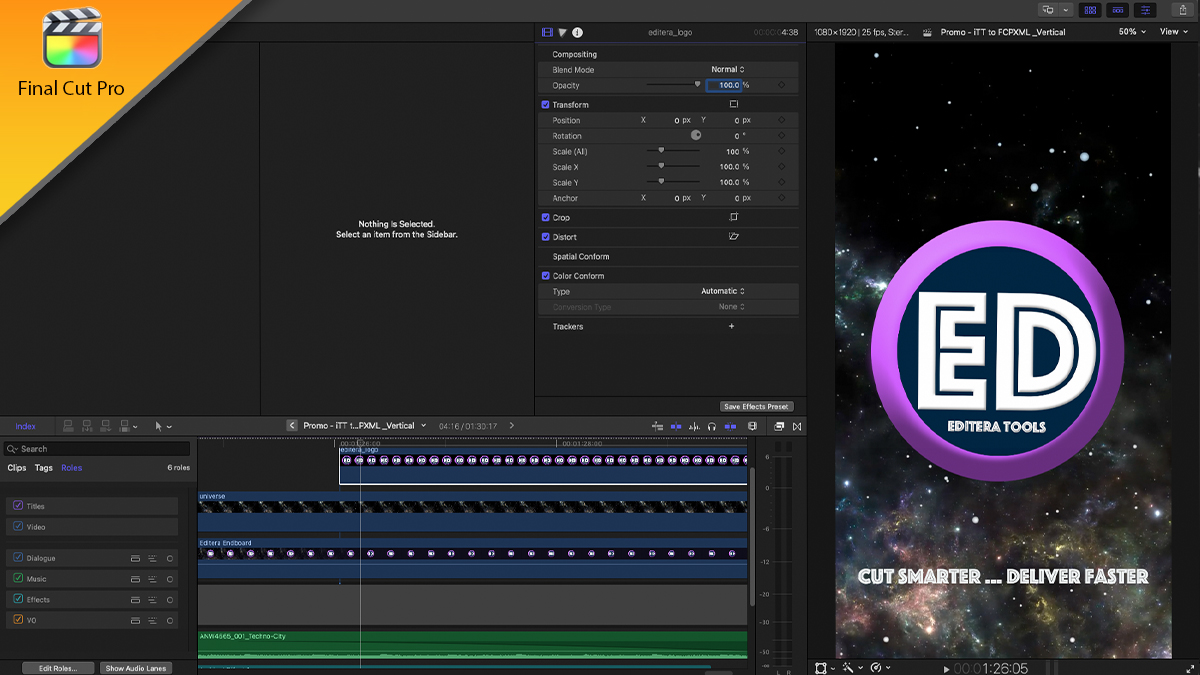Open the tools selection dropdown next to arrow
1200x675 pixels.
(x=168, y=425)
